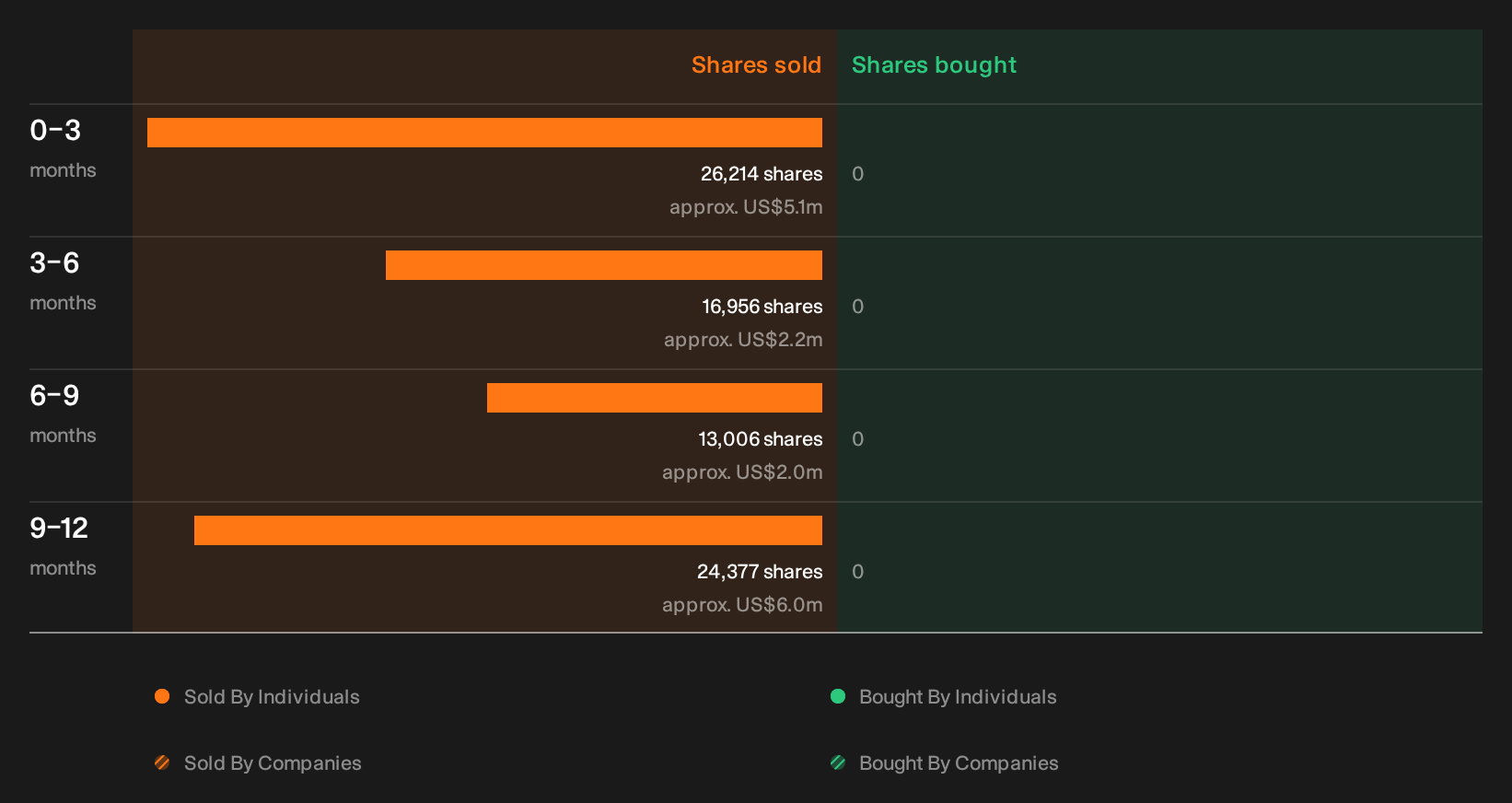The width and height of the screenshot is (1512, 803).
Task: Click approx. US$6.0m amount
Action: click(742, 605)
